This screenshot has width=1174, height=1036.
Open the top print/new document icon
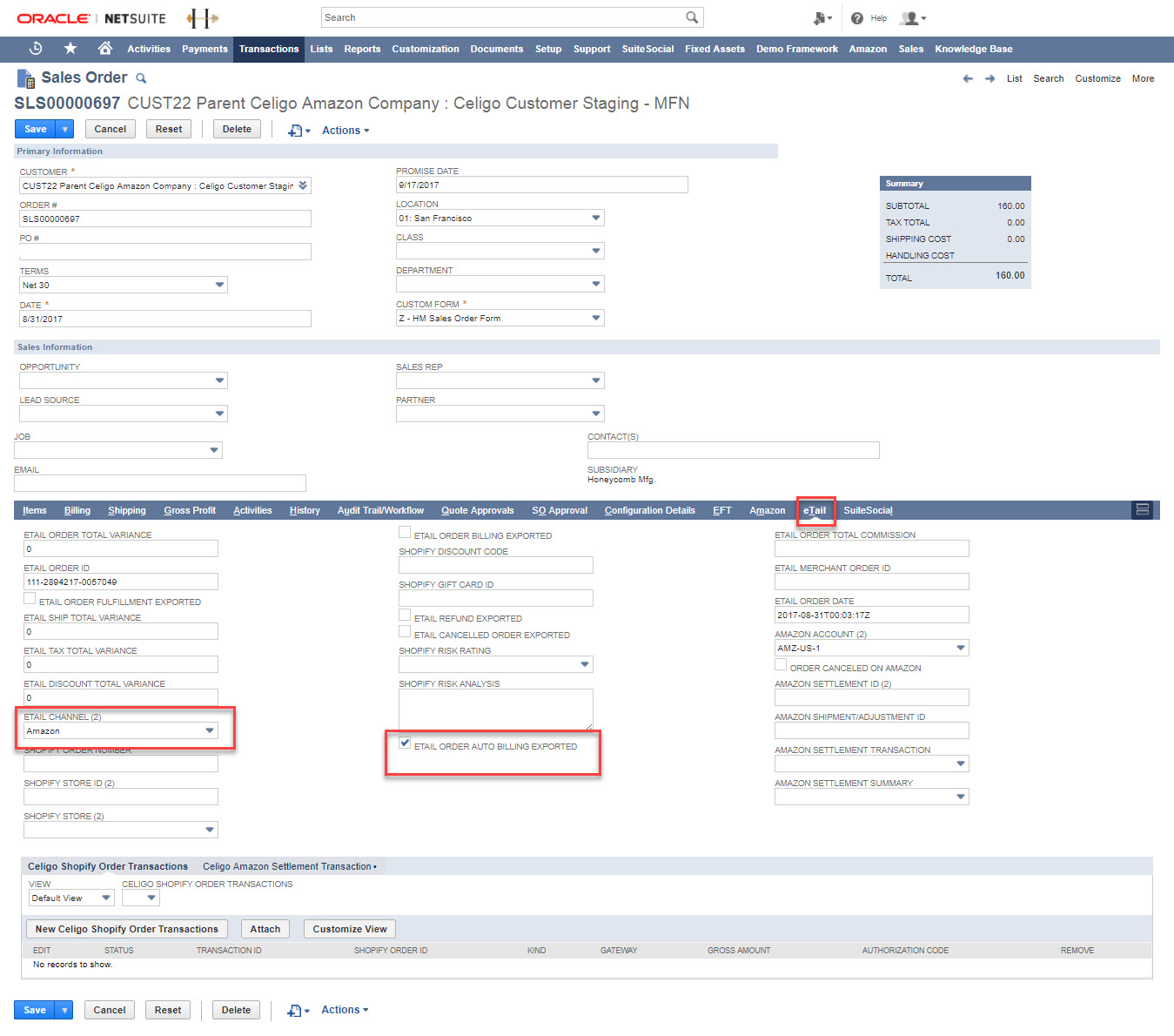(299, 131)
